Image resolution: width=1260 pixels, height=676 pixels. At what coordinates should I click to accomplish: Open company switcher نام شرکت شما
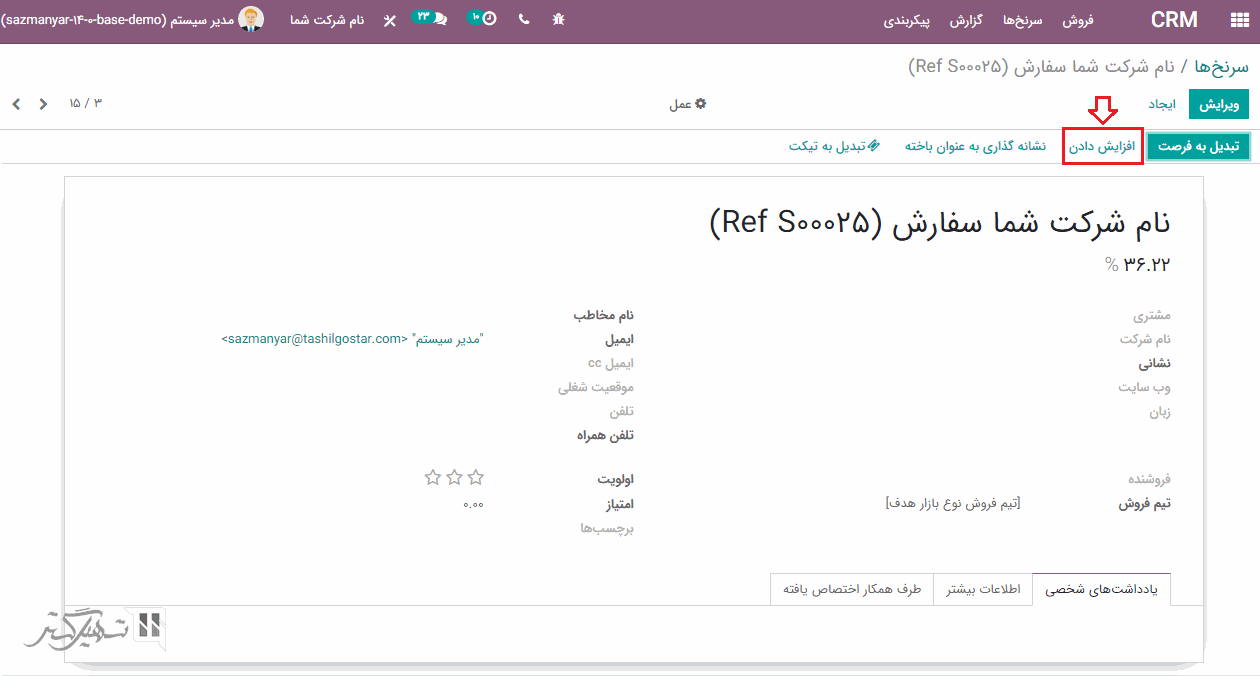[x=327, y=20]
